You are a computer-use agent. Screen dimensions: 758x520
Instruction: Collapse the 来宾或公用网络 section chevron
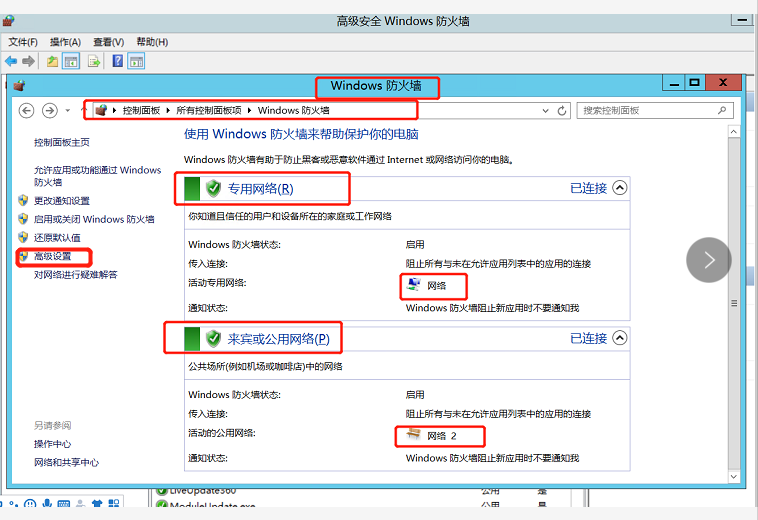[620, 338]
